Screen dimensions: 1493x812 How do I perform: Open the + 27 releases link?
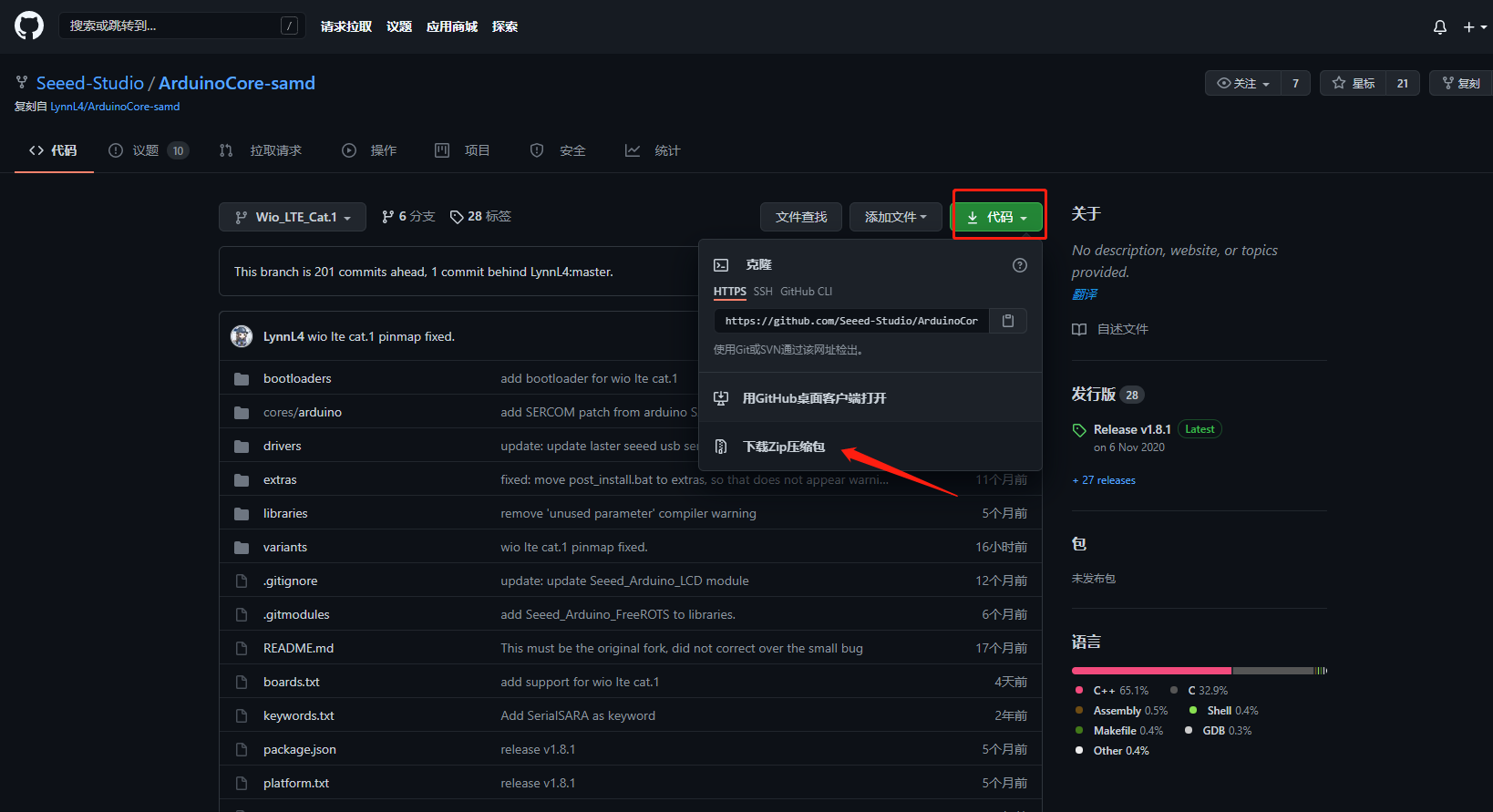(x=1104, y=480)
